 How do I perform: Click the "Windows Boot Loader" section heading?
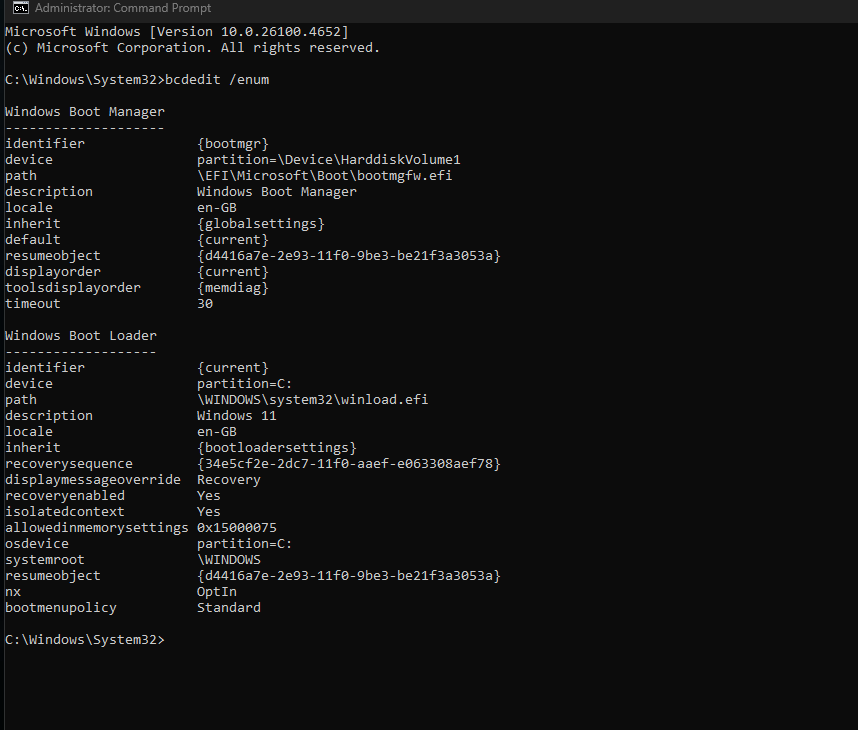(80, 336)
